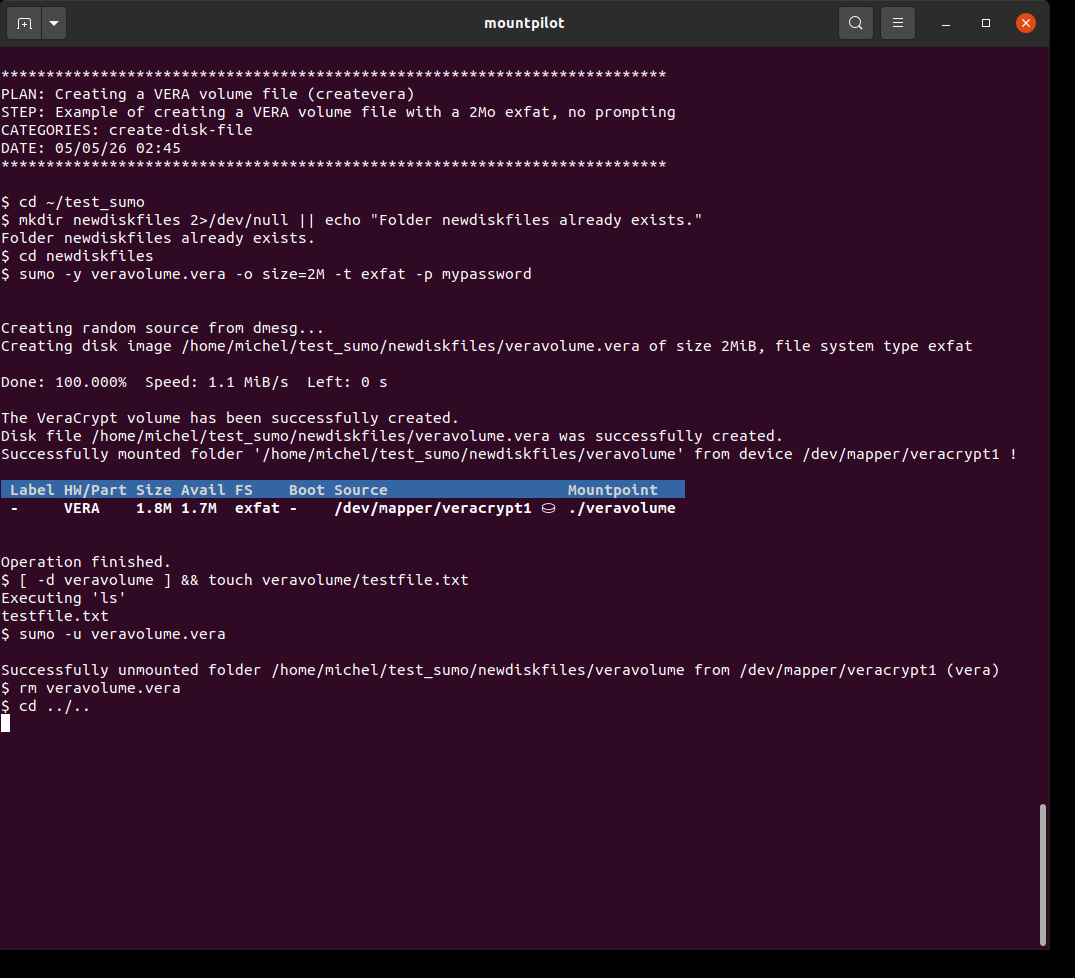Click the Boot column header
This screenshot has height=978, width=1075.
tap(306, 490)
